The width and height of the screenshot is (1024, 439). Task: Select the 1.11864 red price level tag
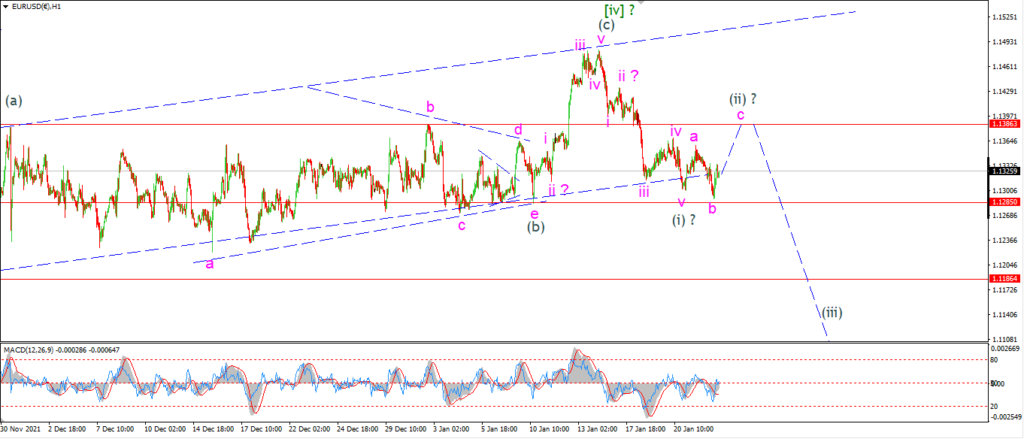[1004, 278]
